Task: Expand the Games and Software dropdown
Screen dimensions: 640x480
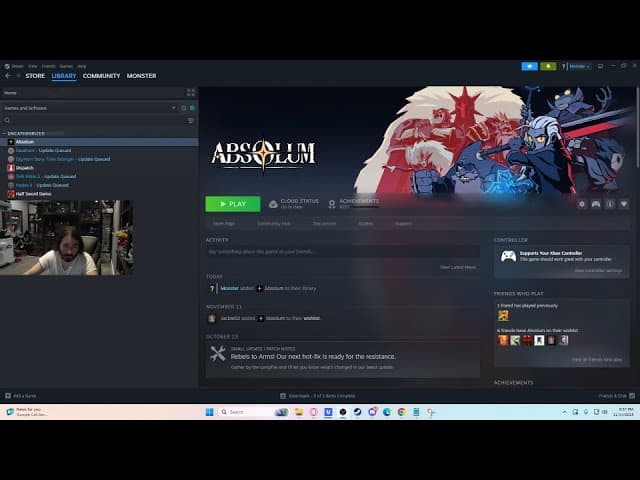Action: tap(173, 107)
